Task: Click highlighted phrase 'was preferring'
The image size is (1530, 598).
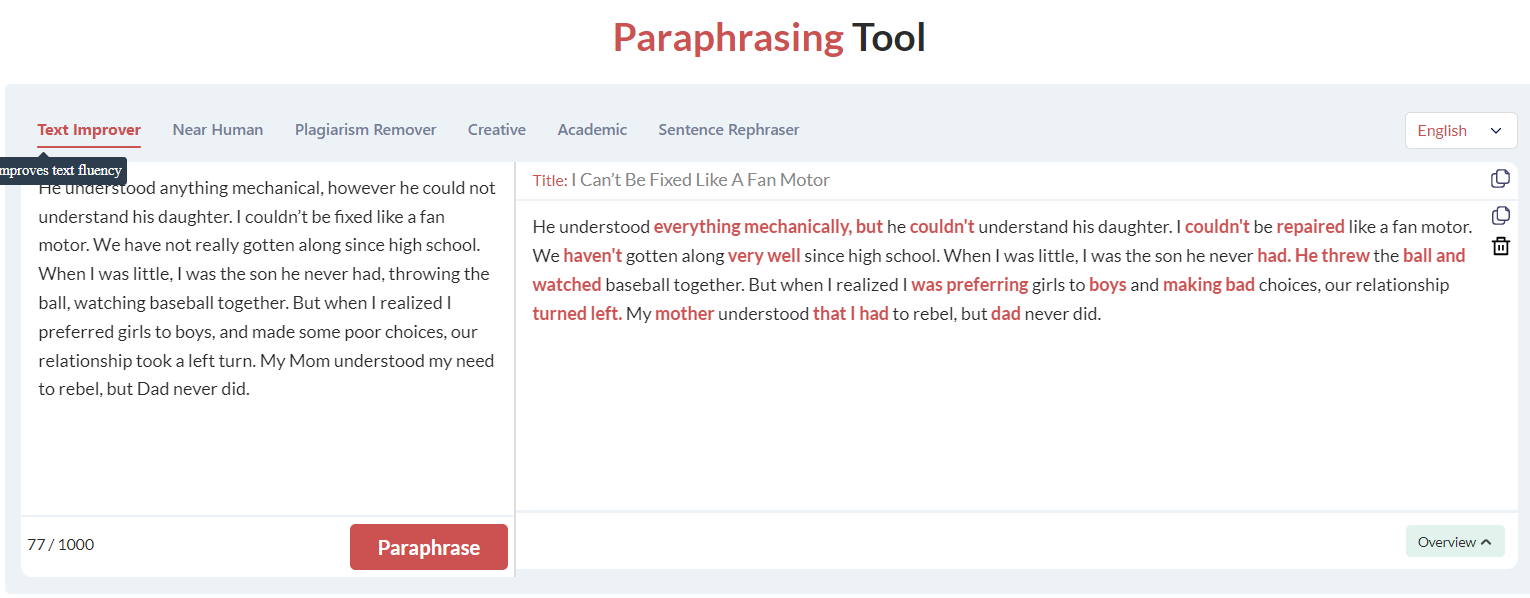Action: coord(970,285)
